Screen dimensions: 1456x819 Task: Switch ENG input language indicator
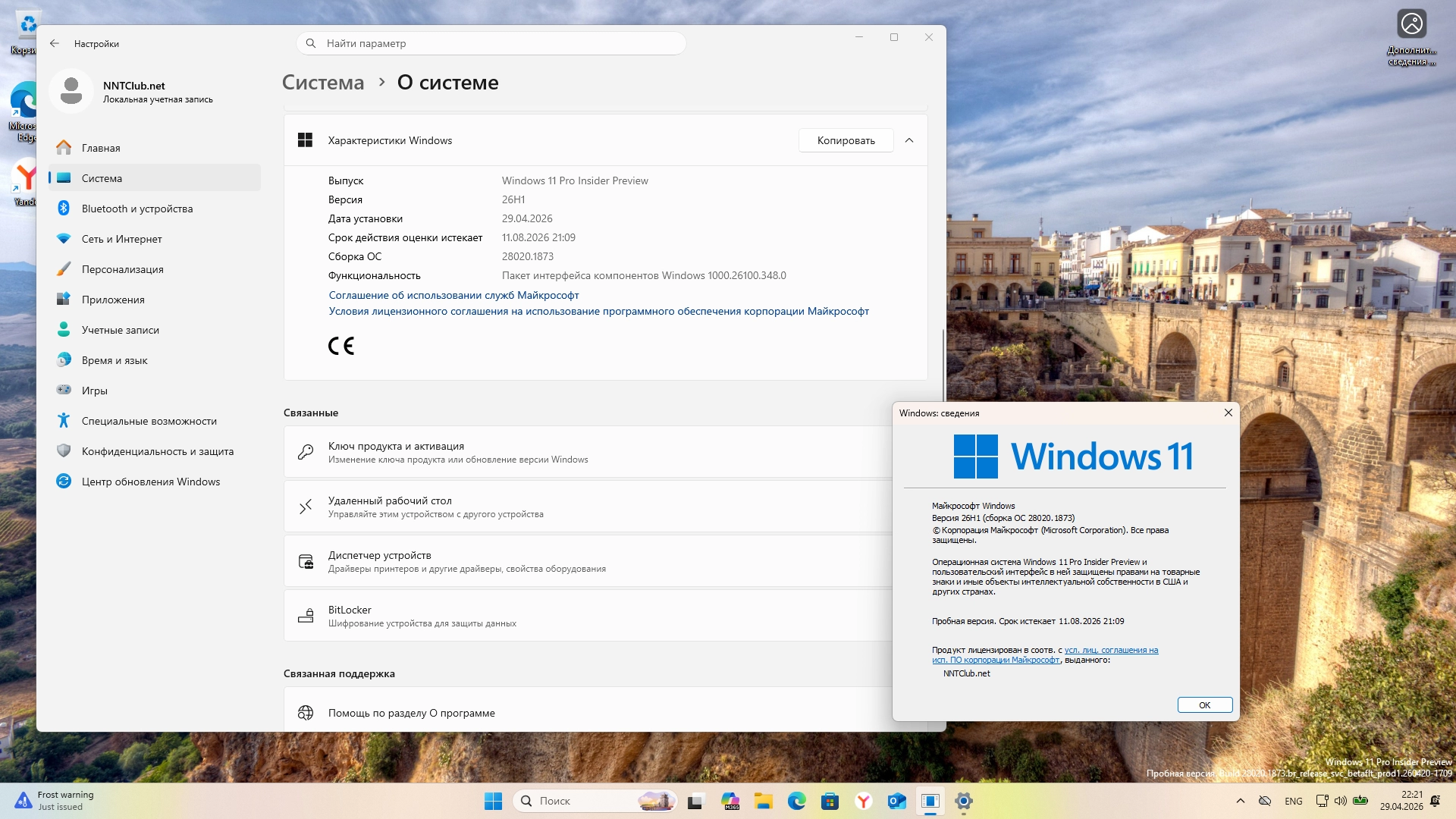tap(1293, 801)
